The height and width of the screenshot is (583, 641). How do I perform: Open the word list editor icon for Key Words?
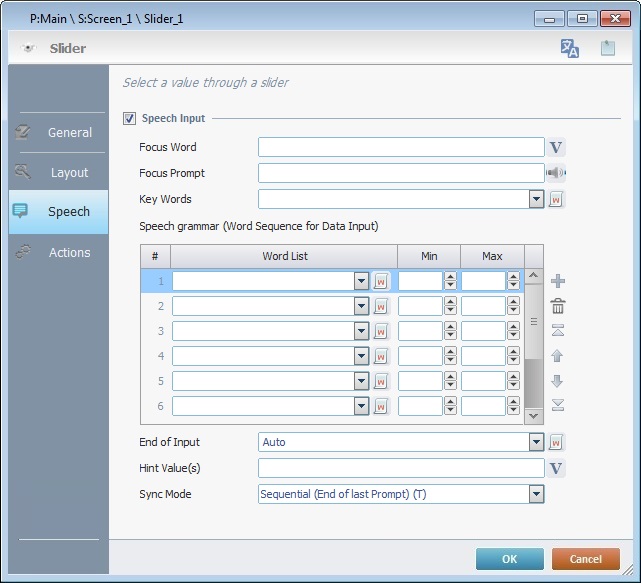pyautogui.click(x=557, y=199)
